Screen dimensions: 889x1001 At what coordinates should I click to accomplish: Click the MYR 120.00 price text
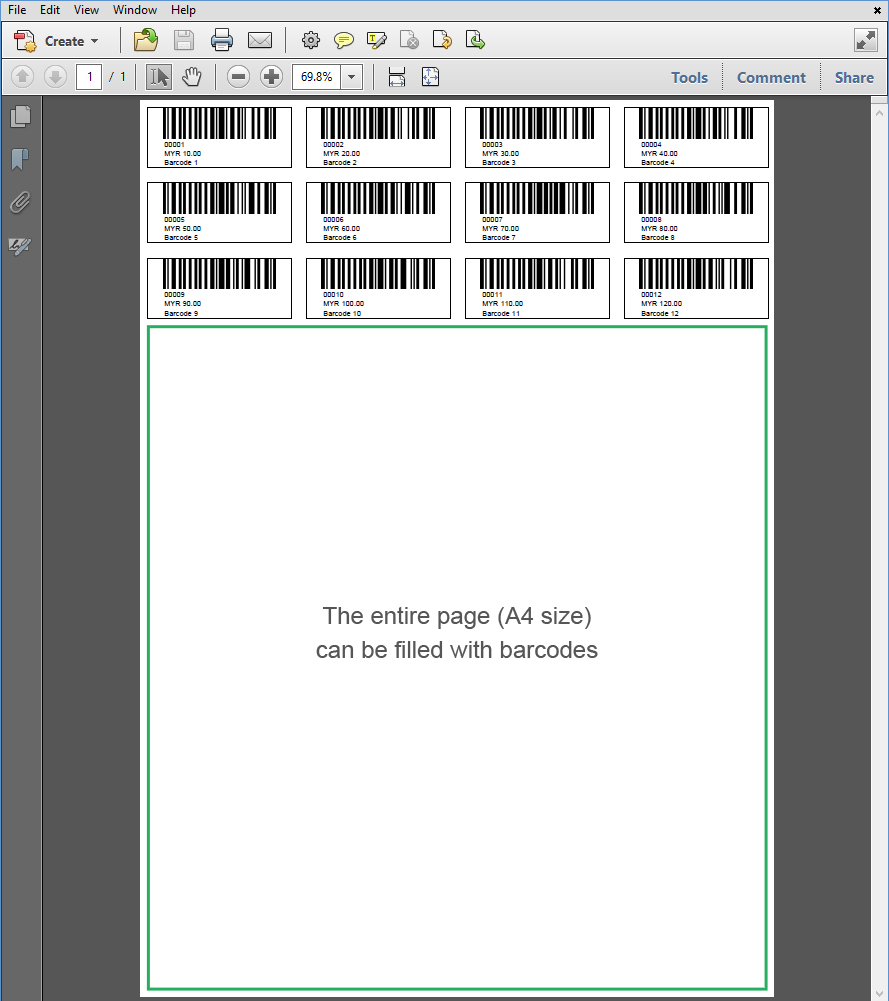pos(661,304)
